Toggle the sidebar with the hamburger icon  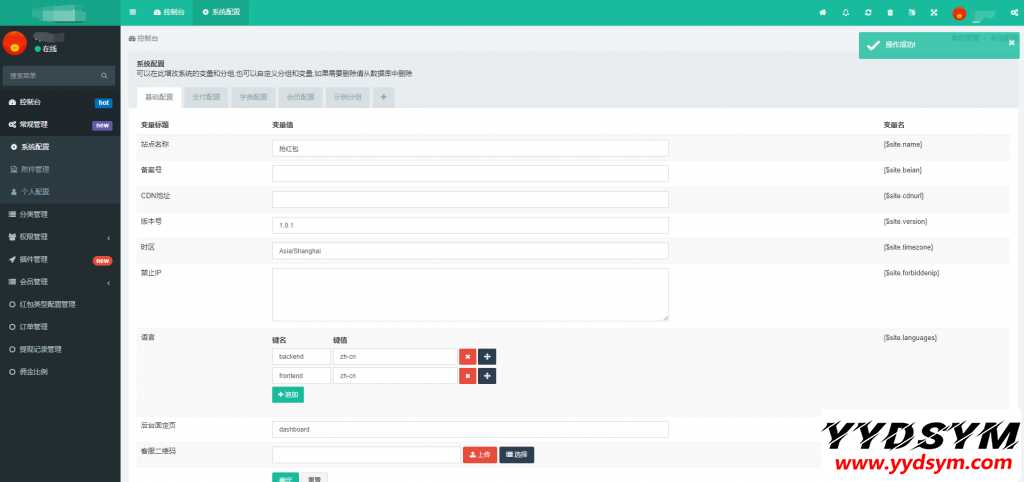133,12
